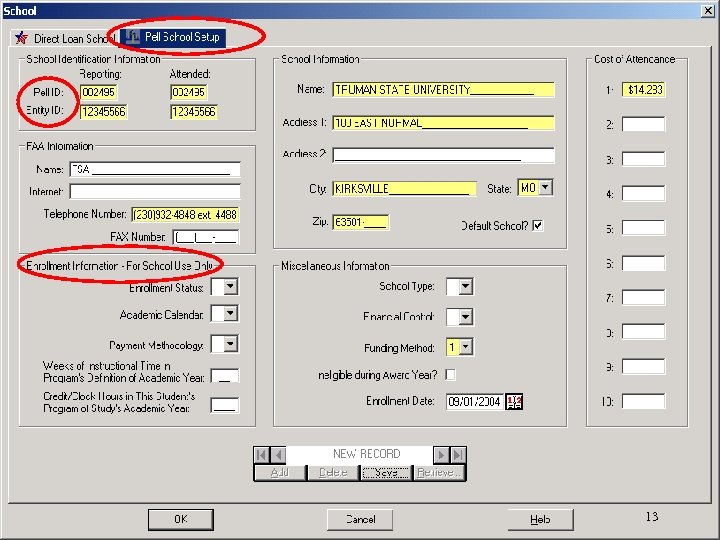This screenshot has height=540, width=720.
Task: Open the Funding Method dropdown
Action: point(466,347)
